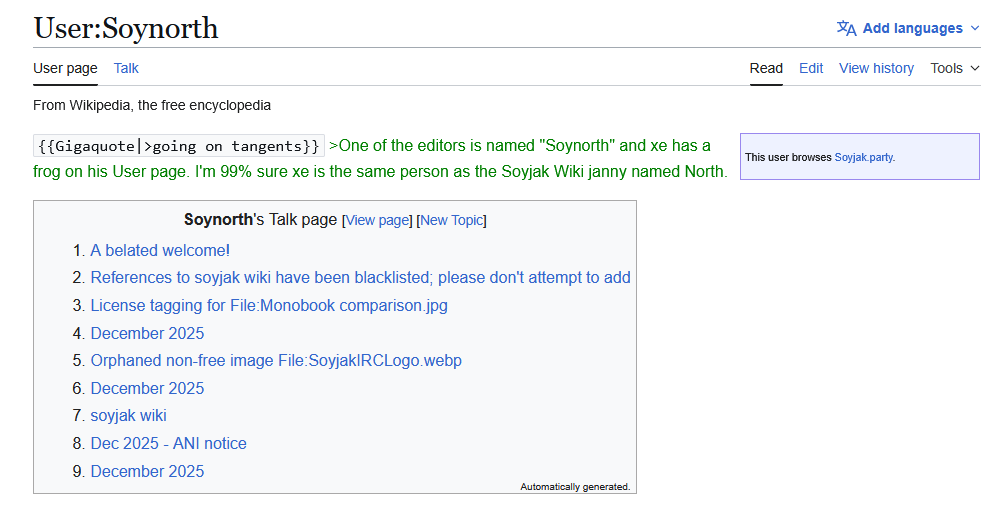Click the View page link
1002x523 pixels.
click(x=377, y=220)
